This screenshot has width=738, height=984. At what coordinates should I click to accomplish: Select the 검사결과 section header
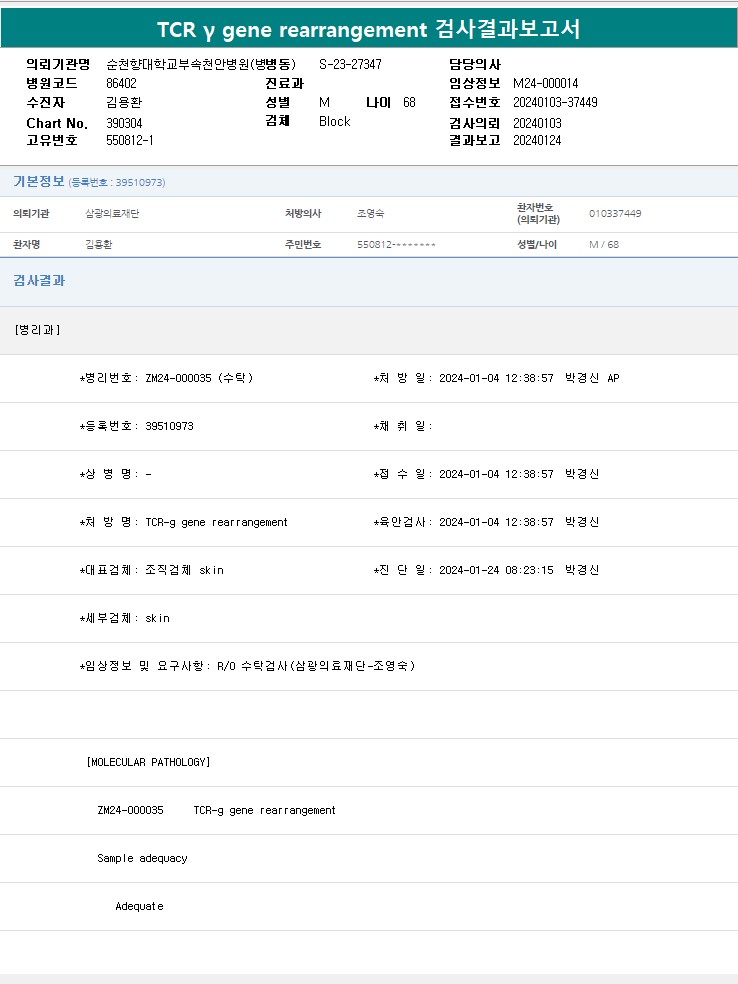click(x=39, y=281)
